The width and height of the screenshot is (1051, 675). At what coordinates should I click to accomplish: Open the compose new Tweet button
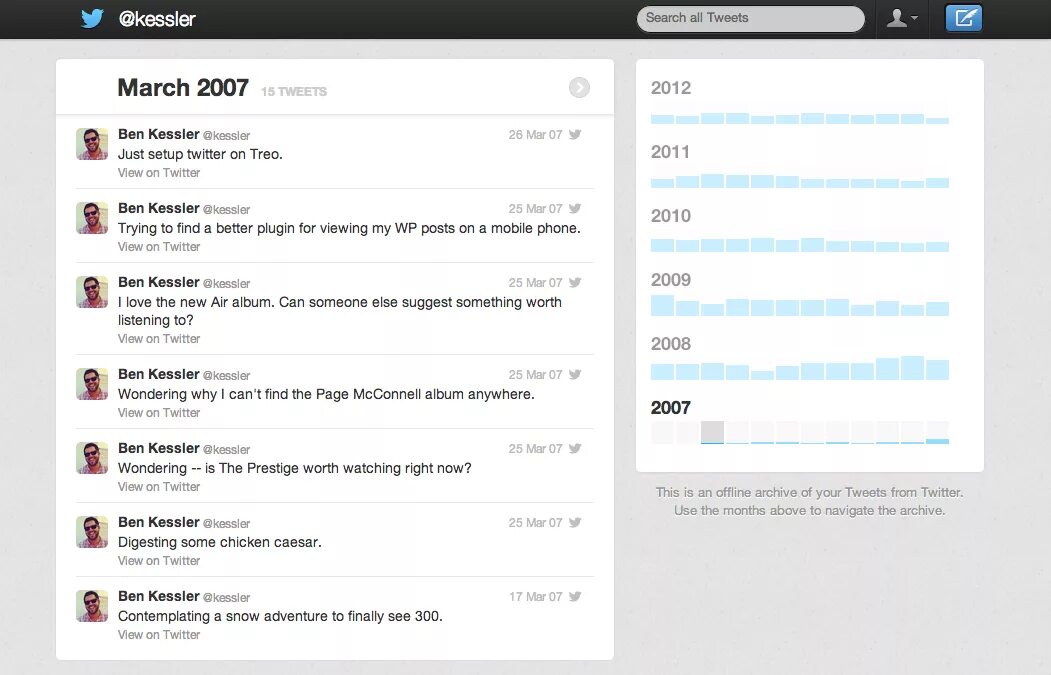click(x=963, y=18)
